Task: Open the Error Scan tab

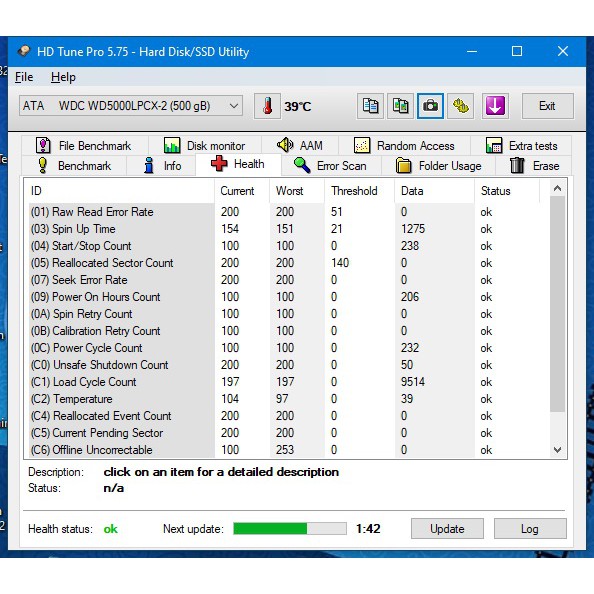Action: point(330,166)
